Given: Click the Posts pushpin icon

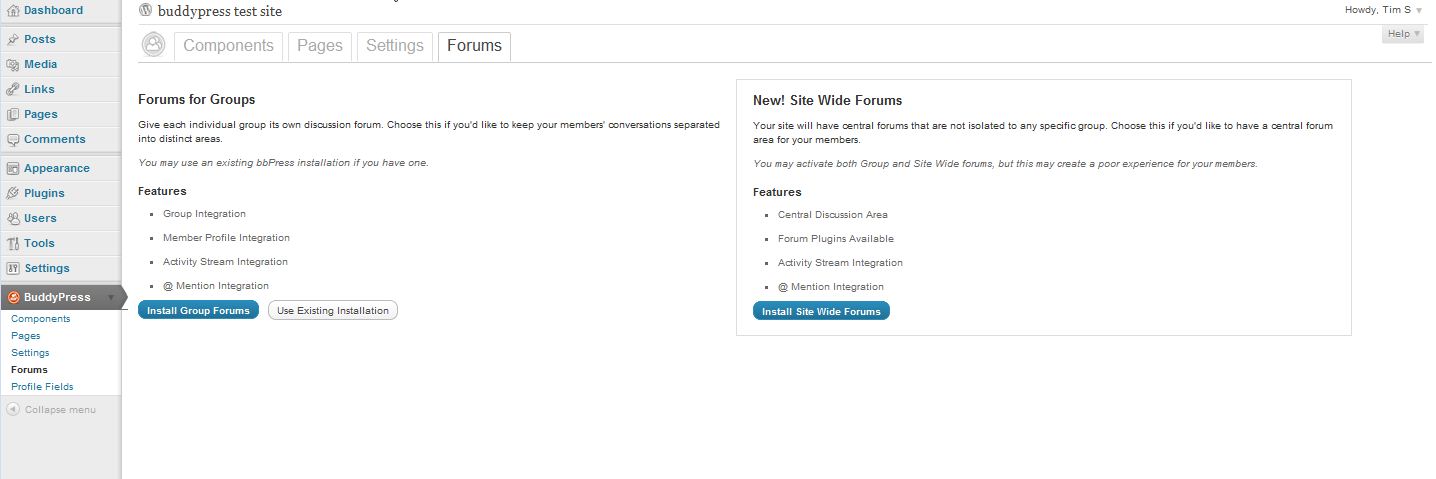Looking at the screenshot, I should pos(12,39).
